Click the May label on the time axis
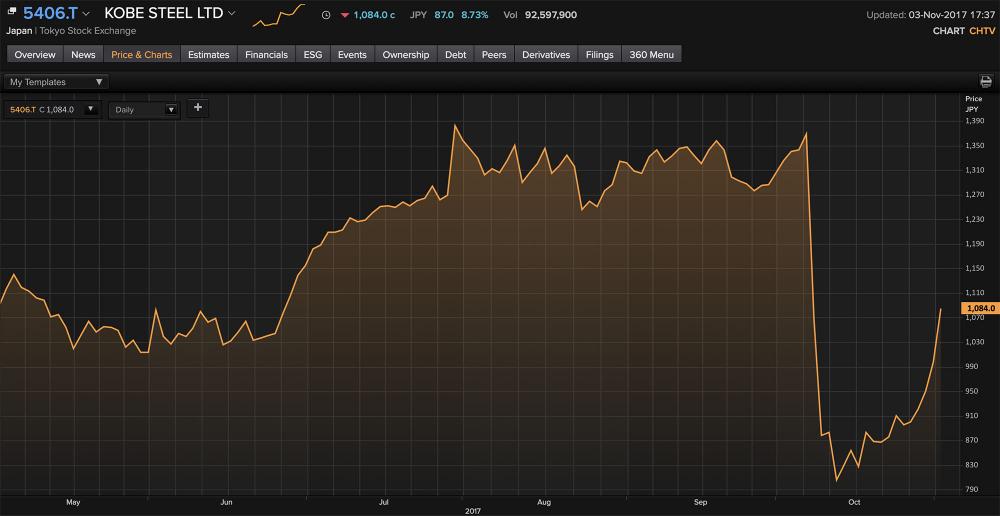Viewport: 1000px width, 516px height. coord(72,502)
